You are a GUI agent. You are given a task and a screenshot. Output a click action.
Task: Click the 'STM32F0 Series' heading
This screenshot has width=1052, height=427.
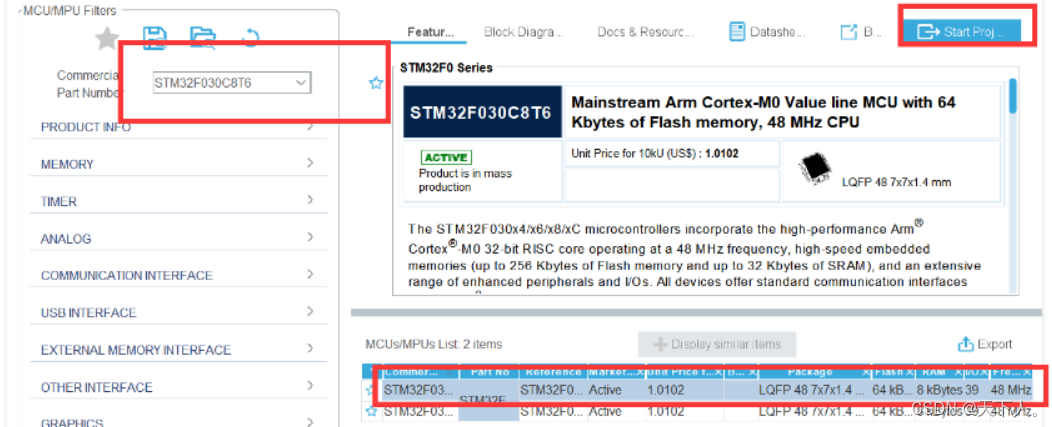point(446,68)
